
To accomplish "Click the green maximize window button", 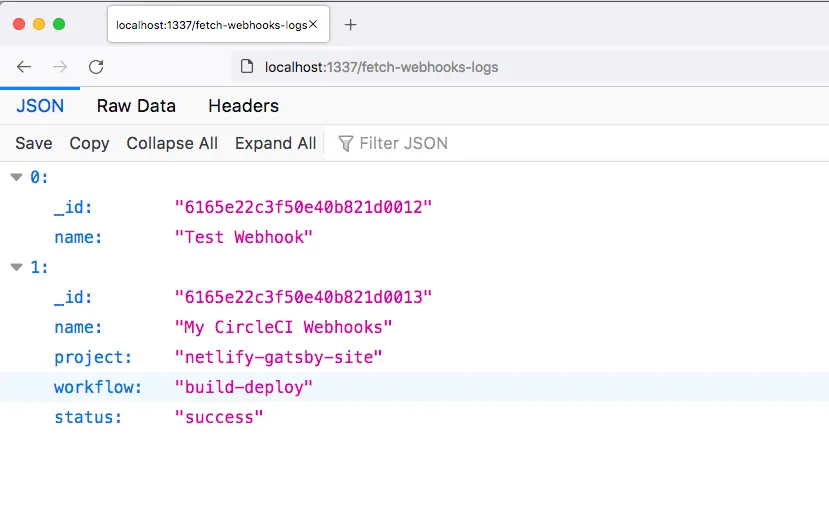I will [59, 24].
